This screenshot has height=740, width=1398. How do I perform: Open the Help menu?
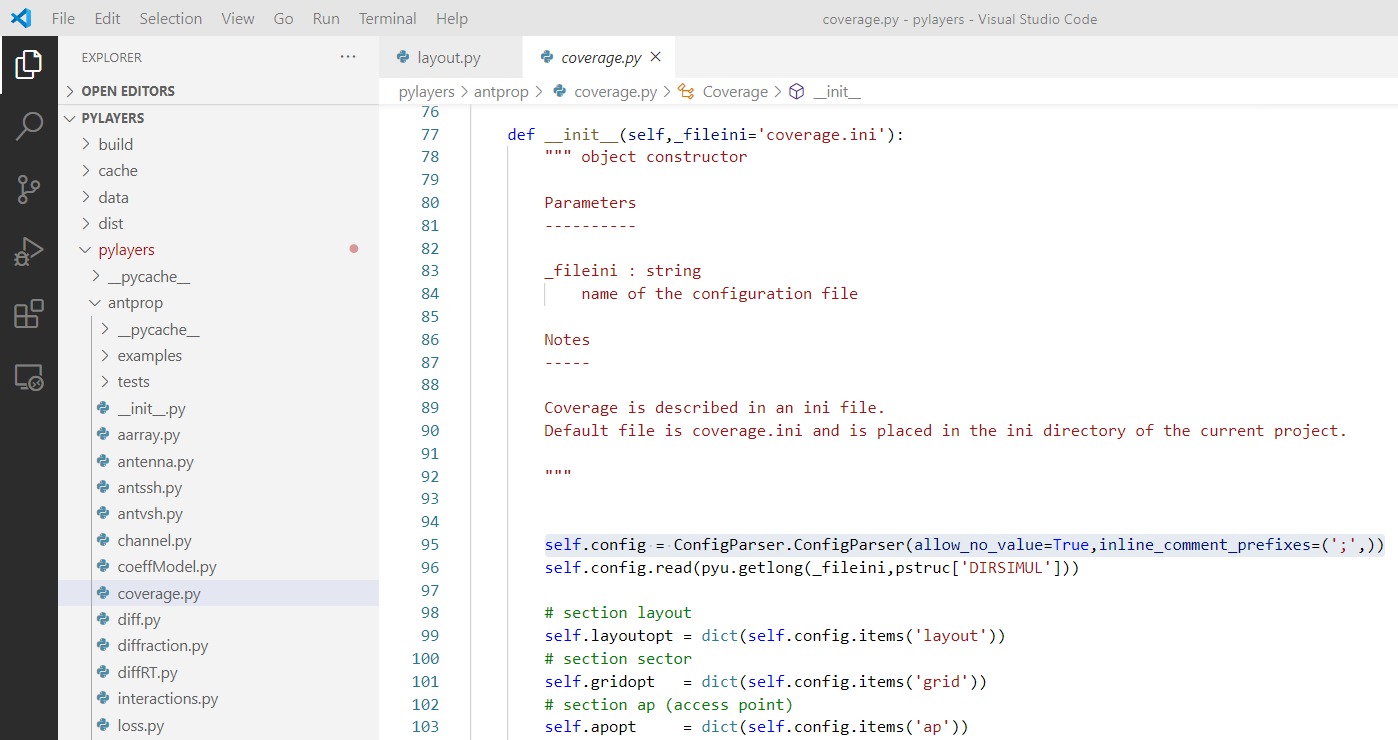coord(452,18)
